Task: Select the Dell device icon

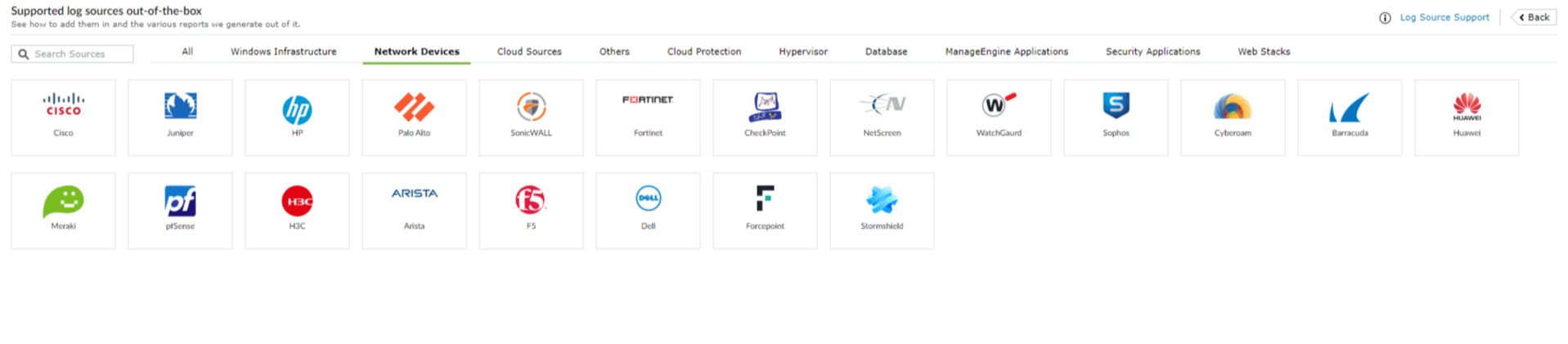Action: click(x=648, y=198)
